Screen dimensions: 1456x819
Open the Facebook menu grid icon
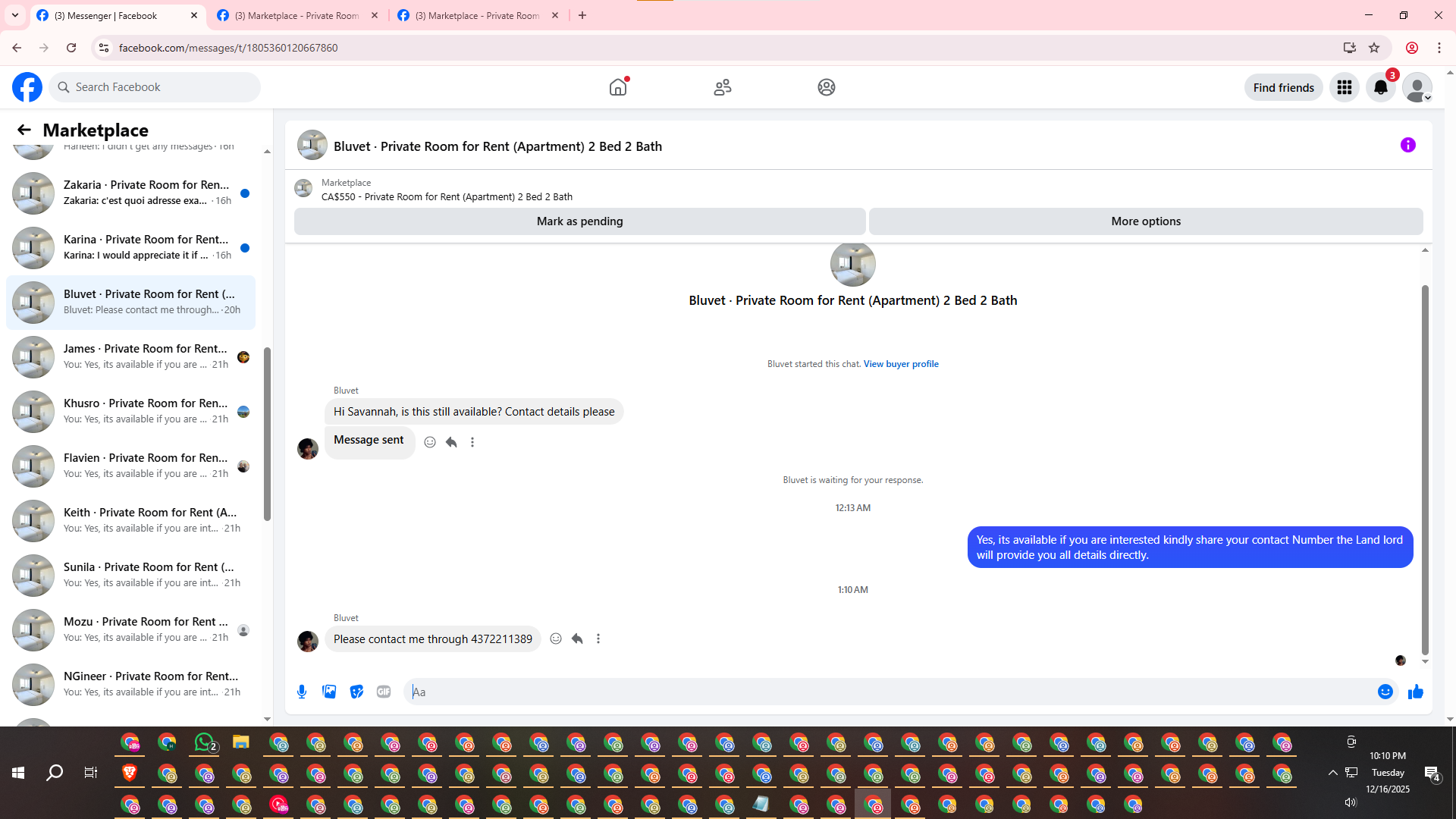1345,87
